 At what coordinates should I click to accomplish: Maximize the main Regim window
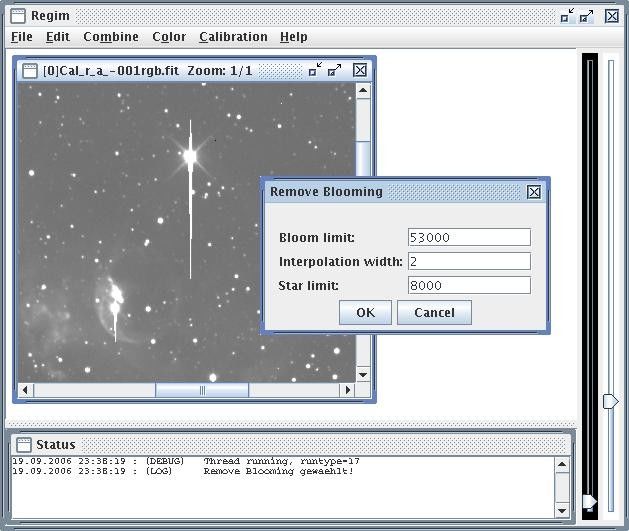point(586,16)
